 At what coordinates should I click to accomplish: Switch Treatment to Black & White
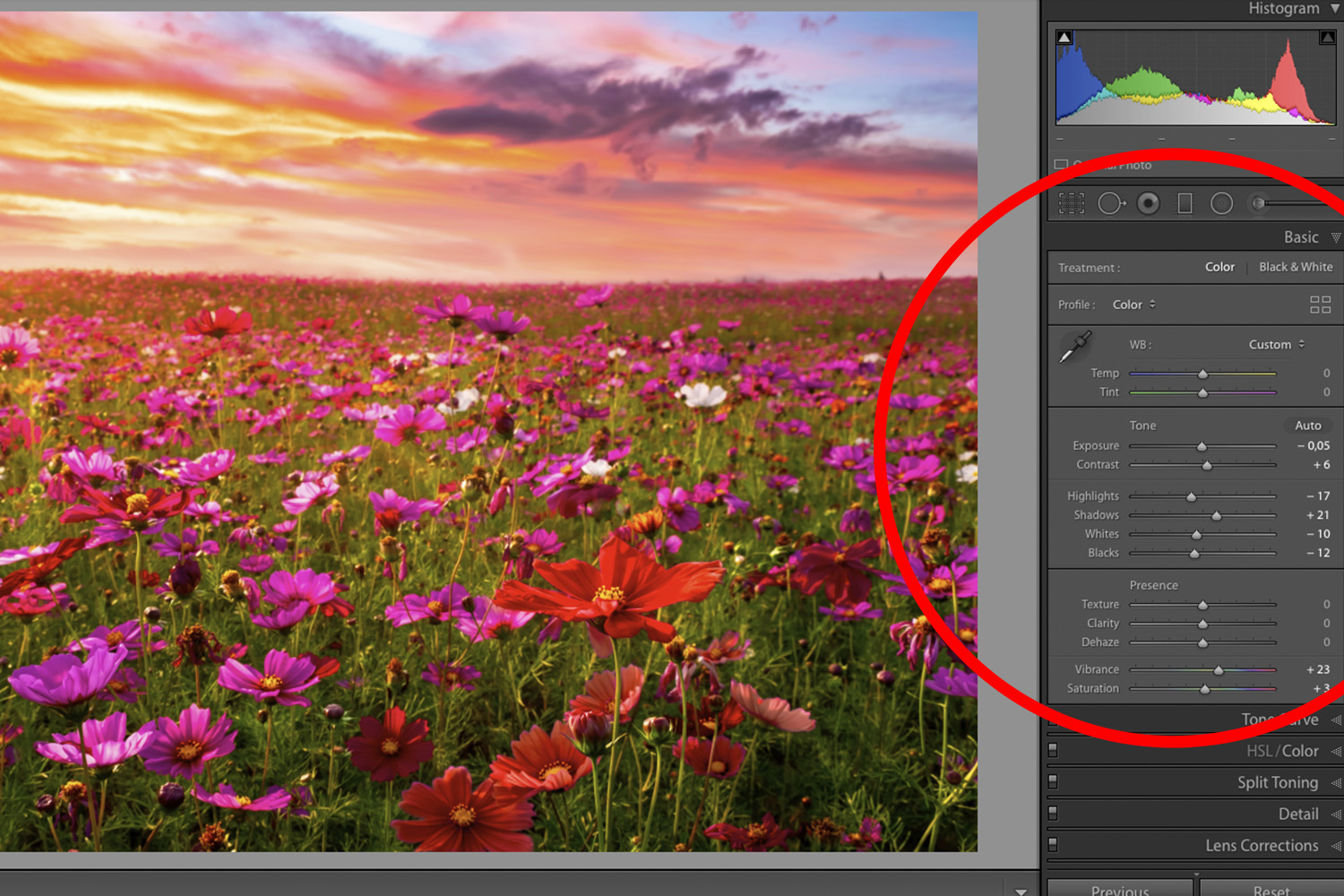pos(1296,266)
